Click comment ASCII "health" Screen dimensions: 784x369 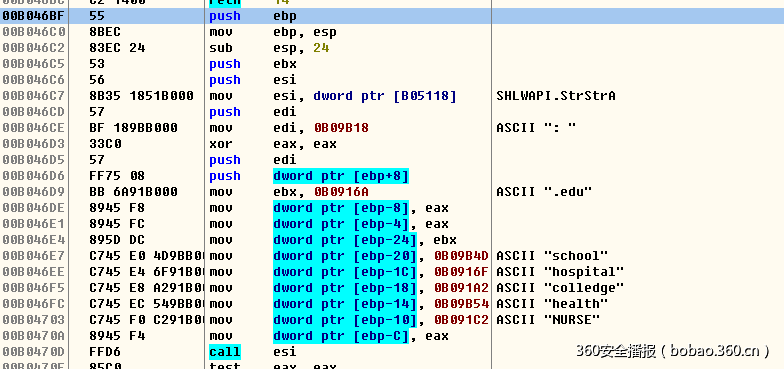(552, 304)
